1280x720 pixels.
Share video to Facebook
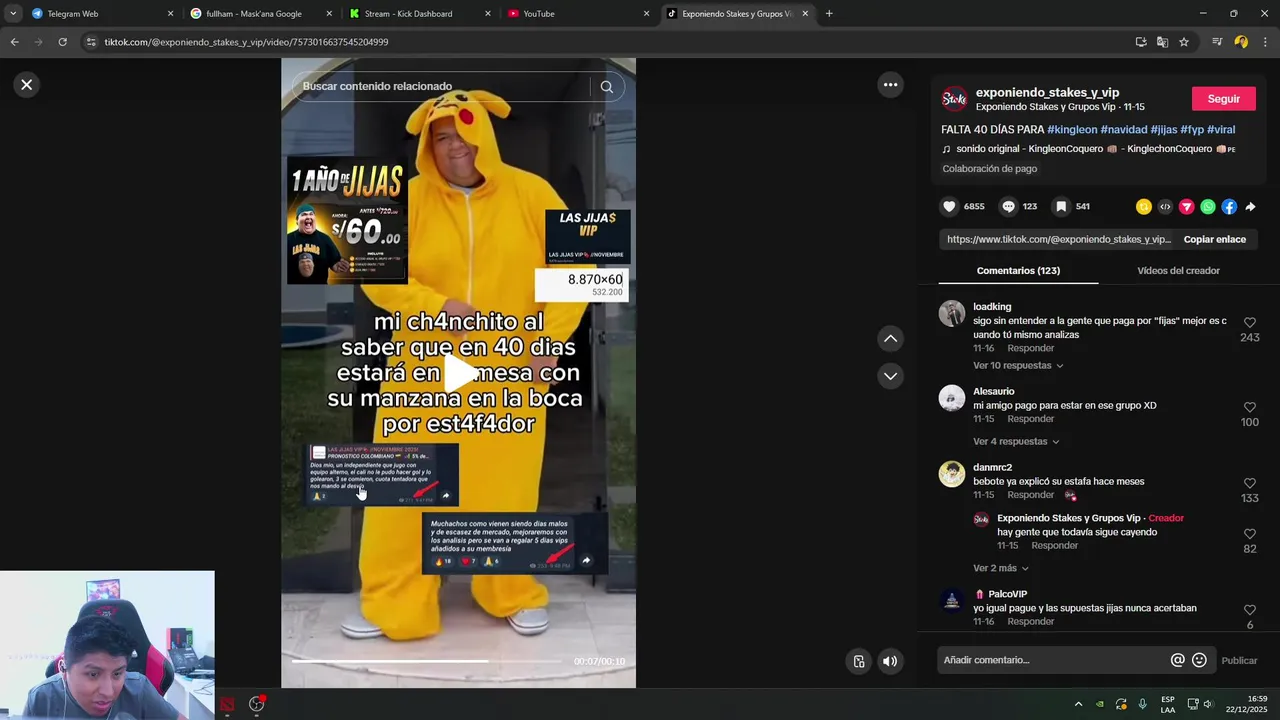click(x=1229, y=207)
